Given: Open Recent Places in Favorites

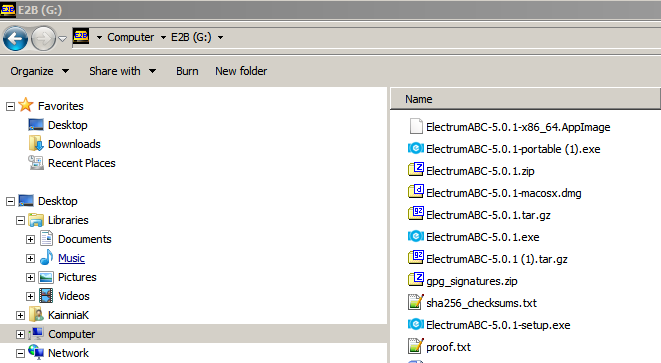Looking at the screenshot, I should point(81,163).
